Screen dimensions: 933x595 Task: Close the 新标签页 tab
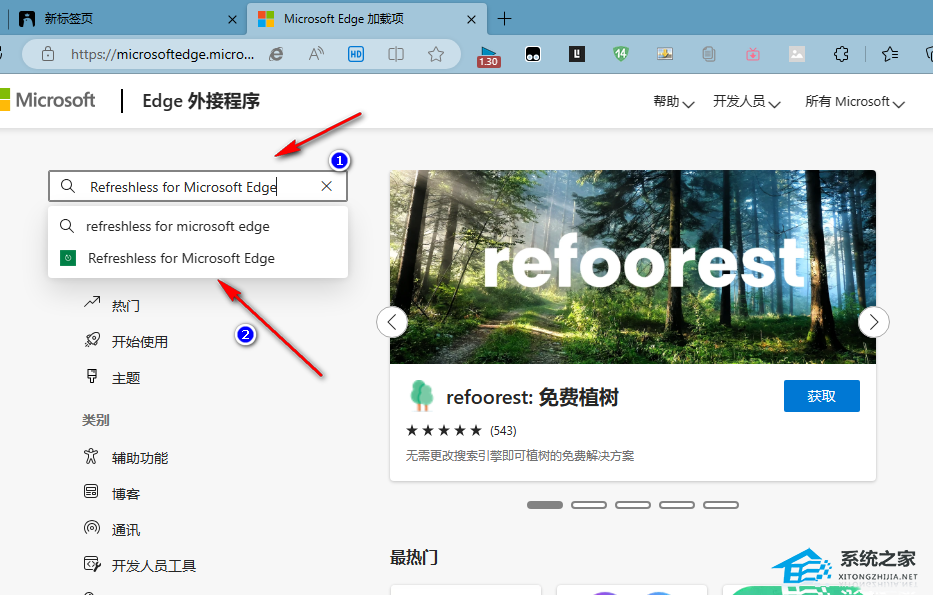pyautogui.click(x=233, y=20)
